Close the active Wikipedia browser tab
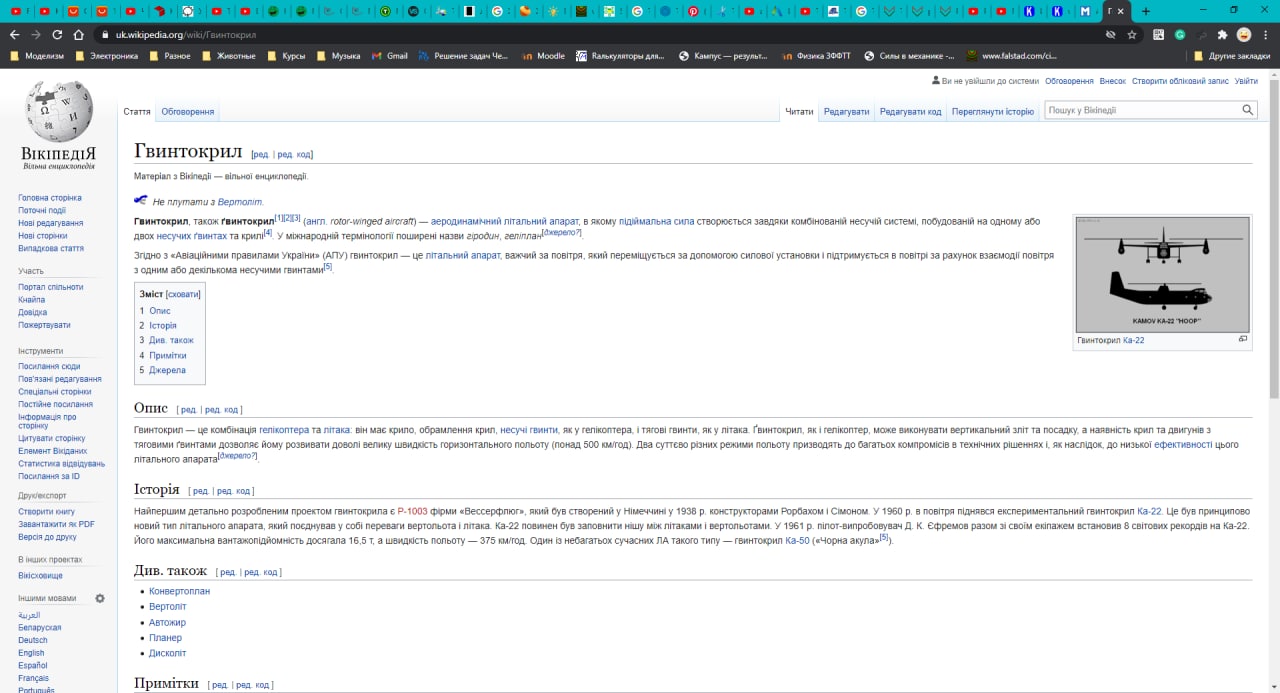The height and width of the screenshot is (693, 1280). 1120,11
